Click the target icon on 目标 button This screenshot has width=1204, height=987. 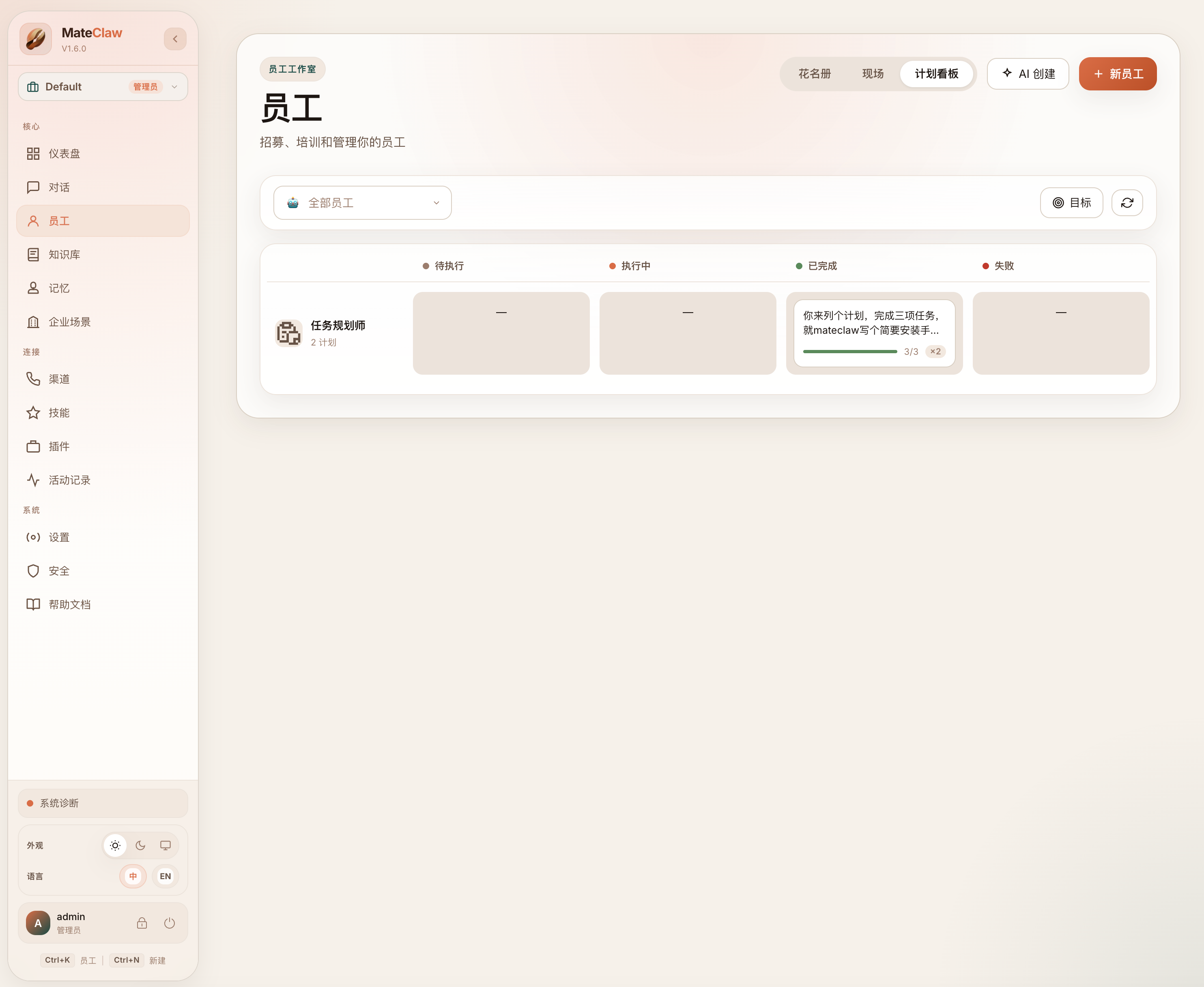tap(1058, 203)
